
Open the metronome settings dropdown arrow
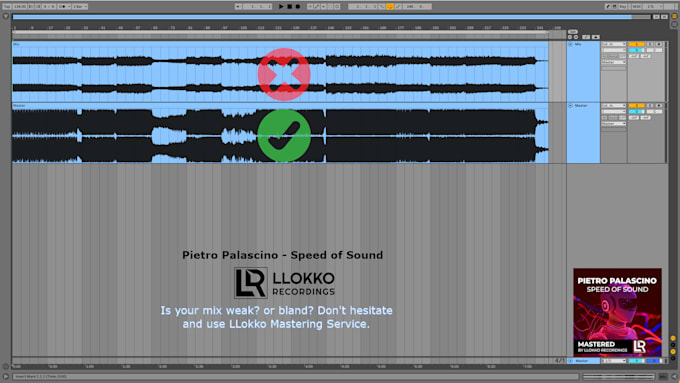(69, 7)
